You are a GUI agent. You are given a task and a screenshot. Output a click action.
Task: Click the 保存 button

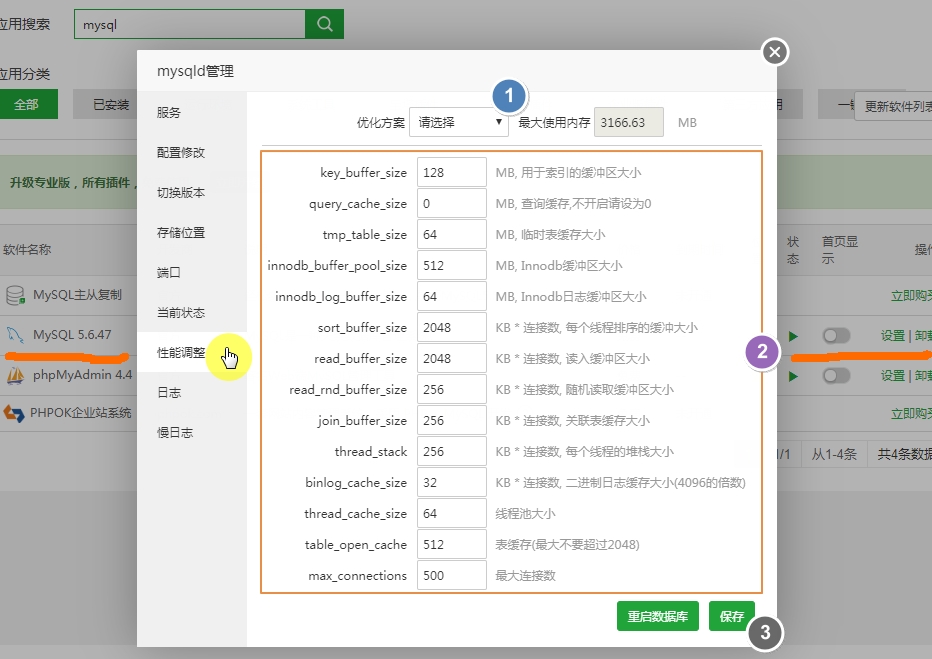[731, 615]
